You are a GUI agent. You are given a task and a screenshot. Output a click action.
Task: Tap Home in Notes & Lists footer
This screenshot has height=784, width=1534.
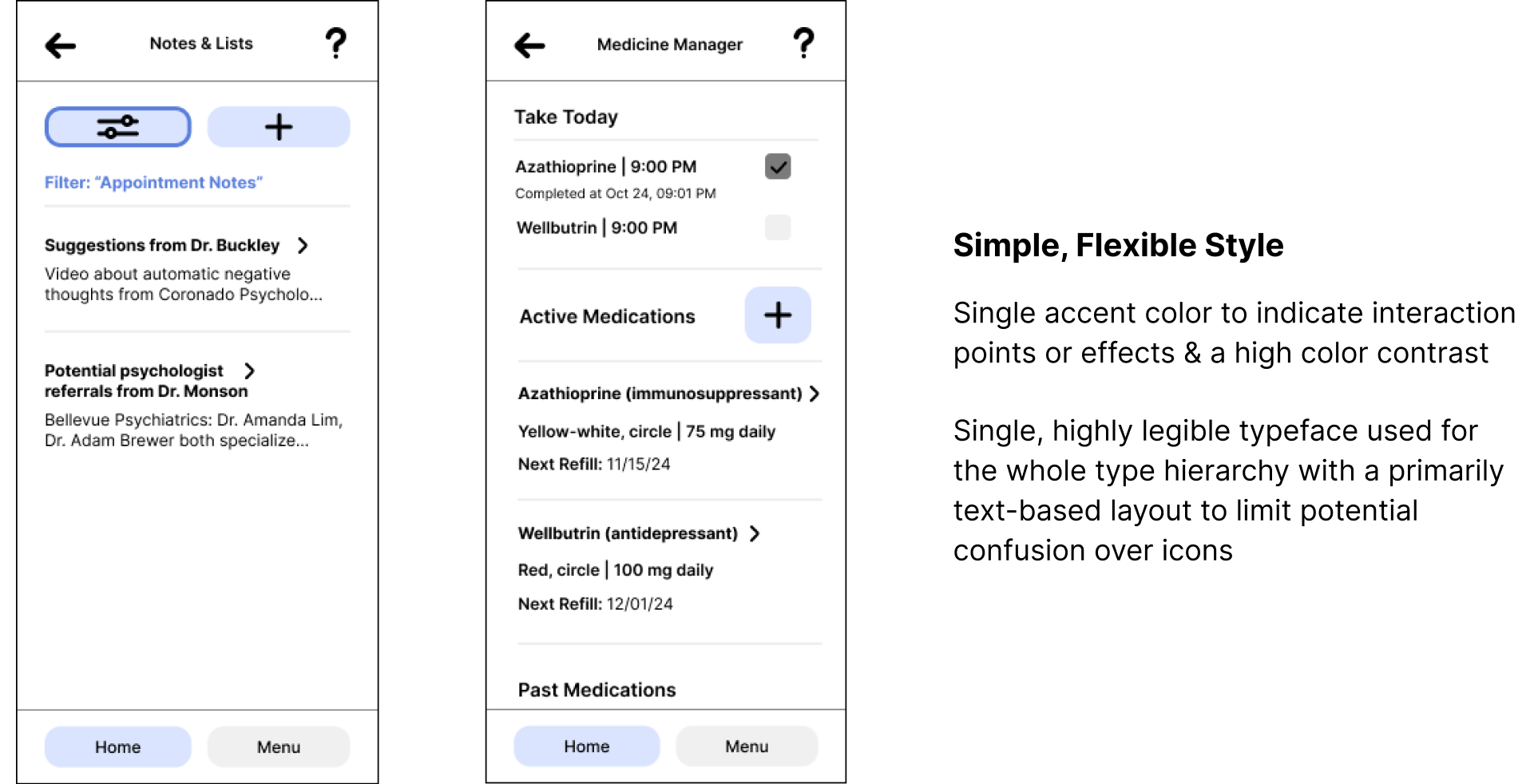coord(117,747)
